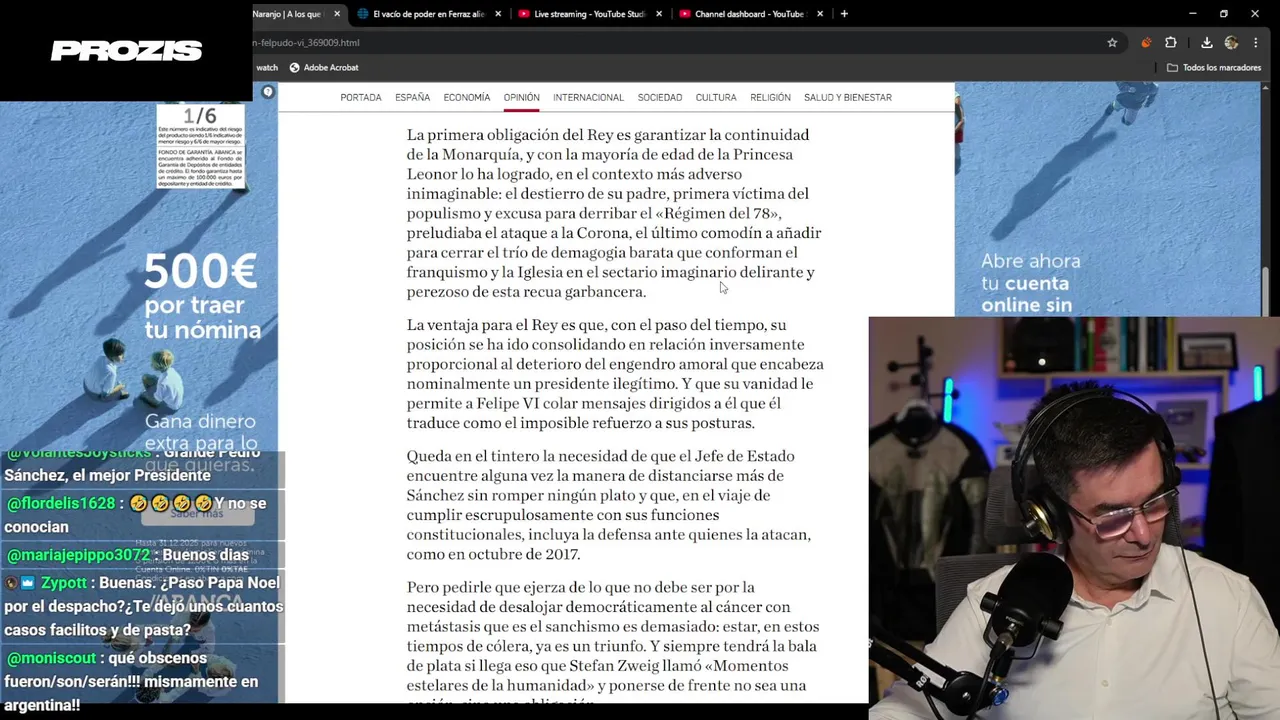Open the 'Todos los marcadores' folder

click(x=1213, y=68)
